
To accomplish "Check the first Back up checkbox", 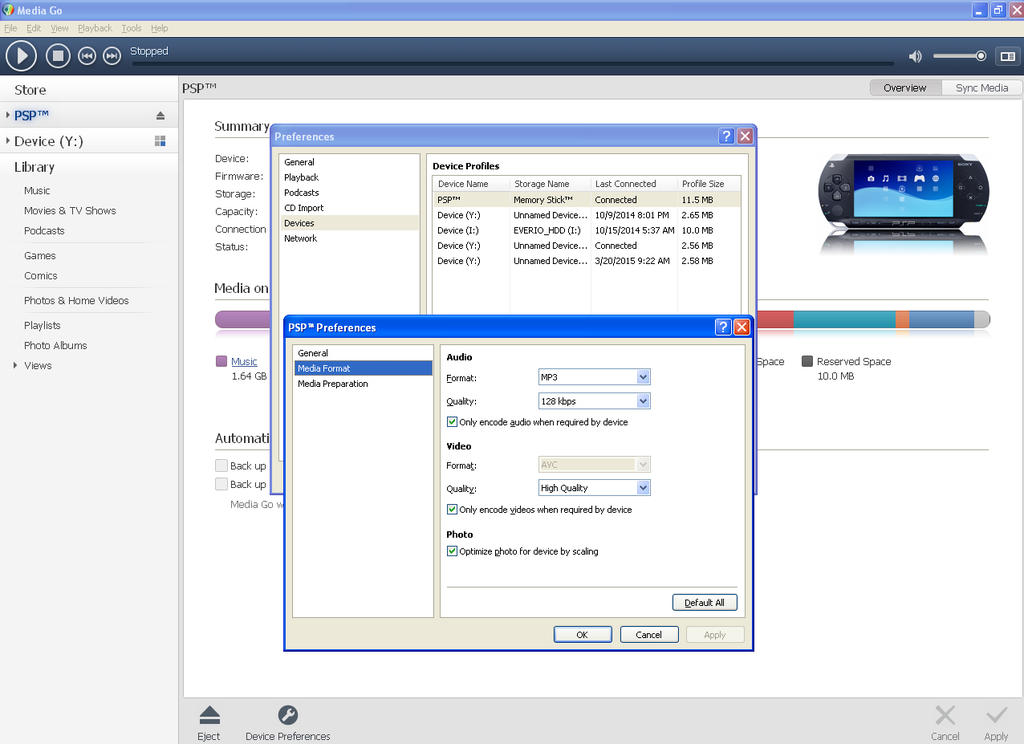I will (x=221, y=466).
